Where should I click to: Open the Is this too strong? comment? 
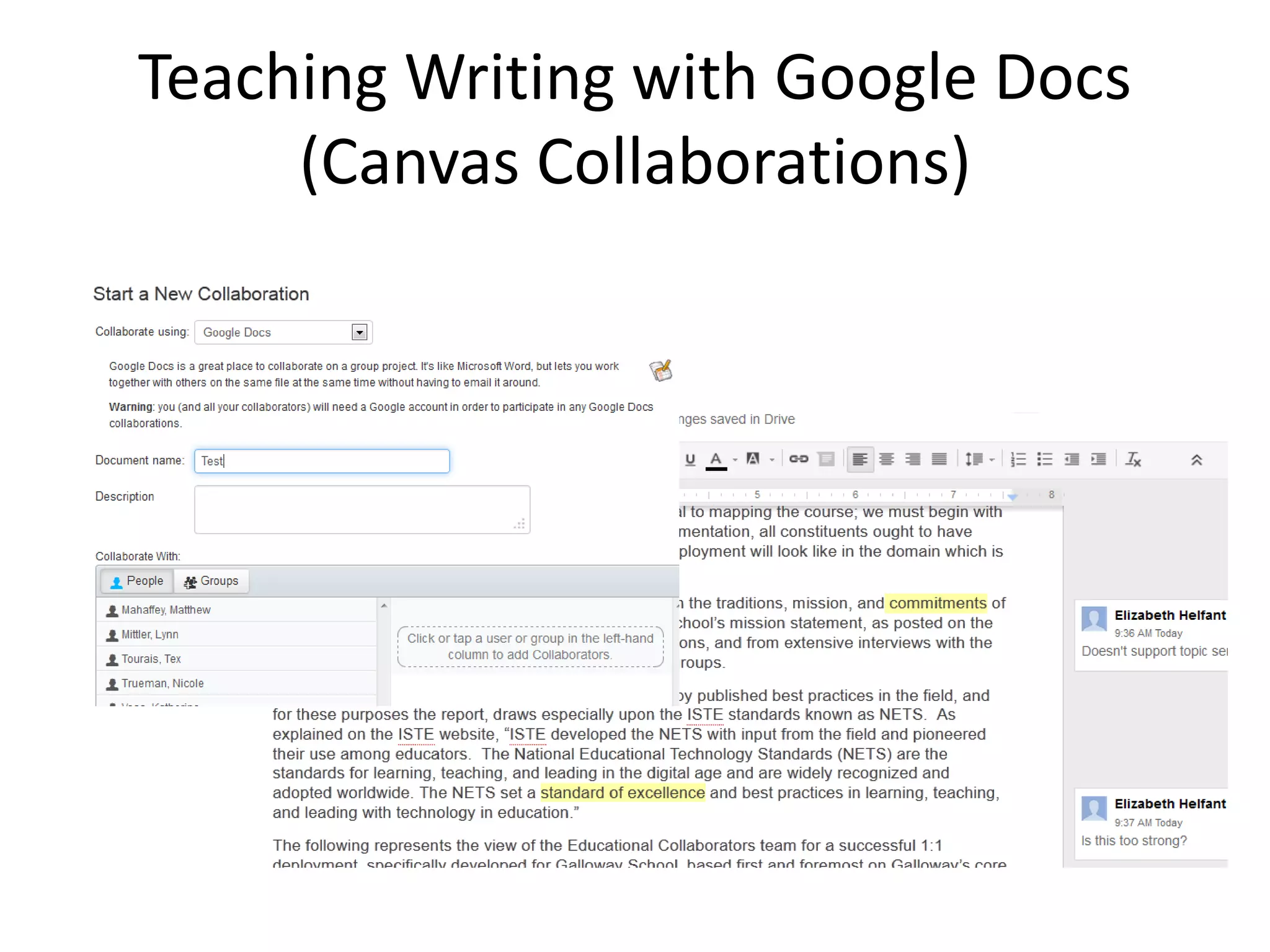point(1151,824)
